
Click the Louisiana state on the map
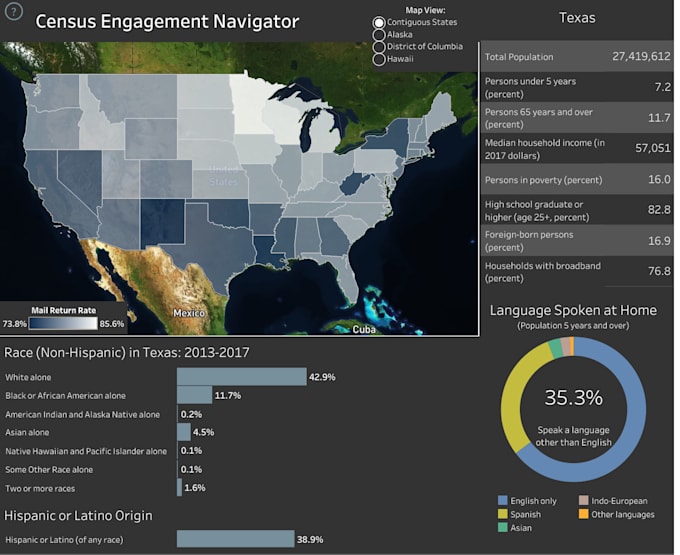265,250
